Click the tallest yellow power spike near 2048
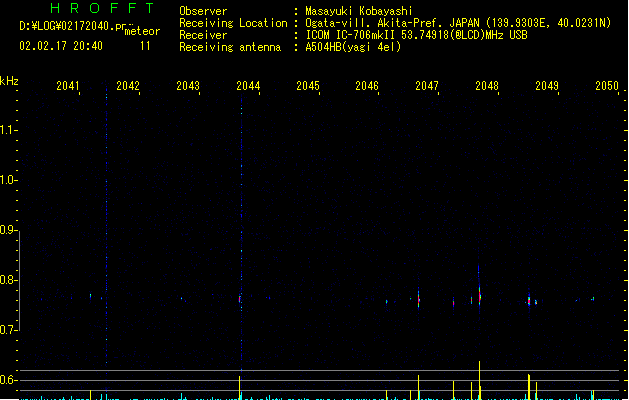629x400 pixels. pyautogui.click(x=479, y=380)
